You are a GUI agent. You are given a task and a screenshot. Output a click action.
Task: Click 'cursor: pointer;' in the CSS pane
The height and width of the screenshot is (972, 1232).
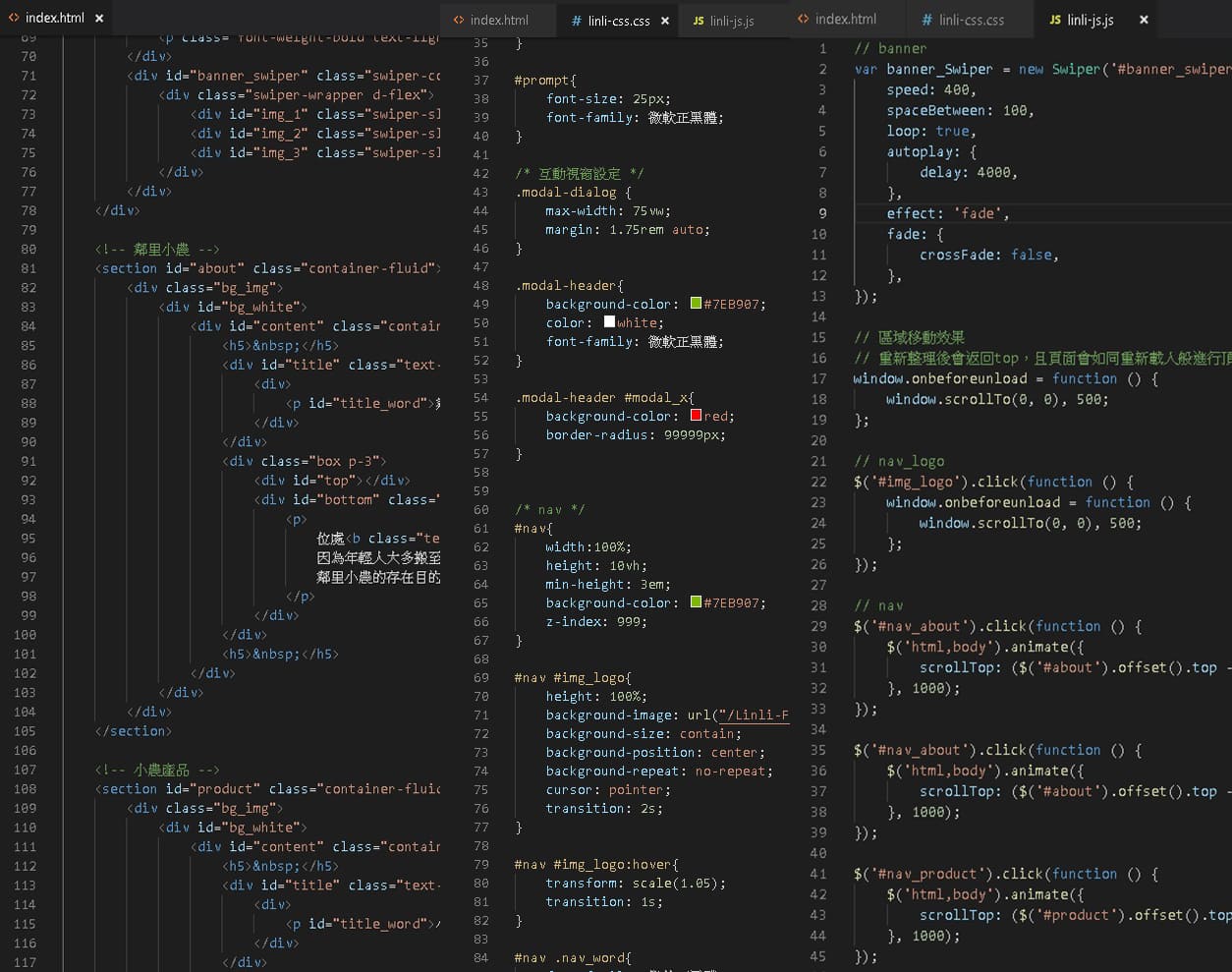(x=608, y=789)
